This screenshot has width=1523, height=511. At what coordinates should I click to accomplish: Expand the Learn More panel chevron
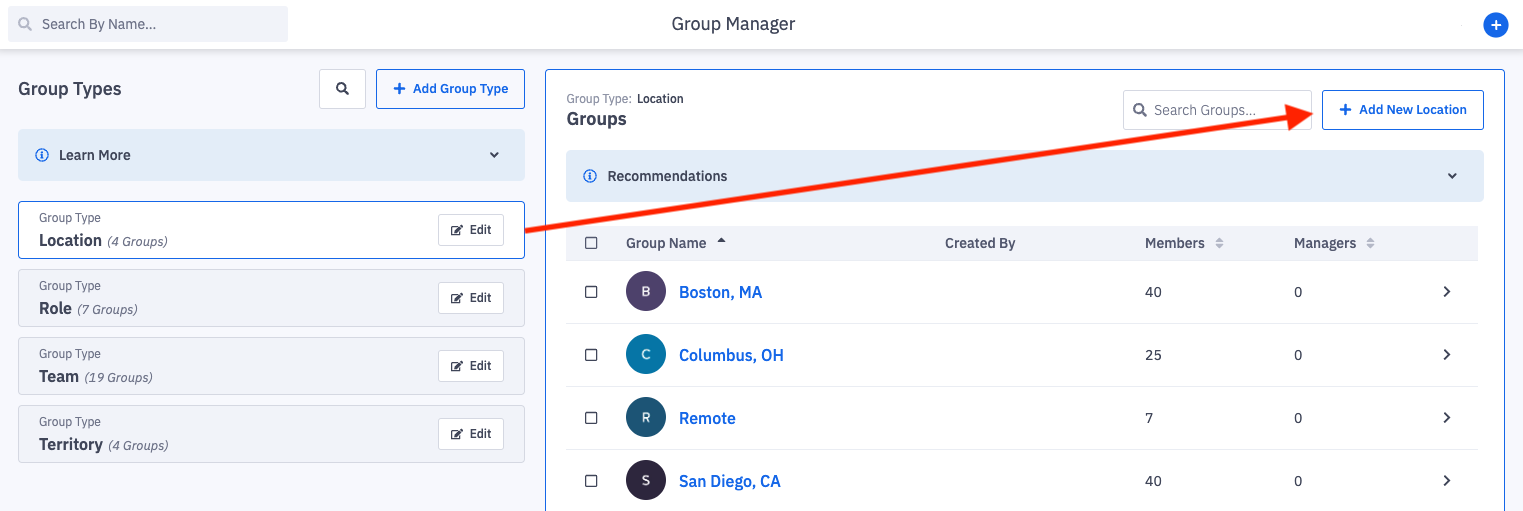494,155
